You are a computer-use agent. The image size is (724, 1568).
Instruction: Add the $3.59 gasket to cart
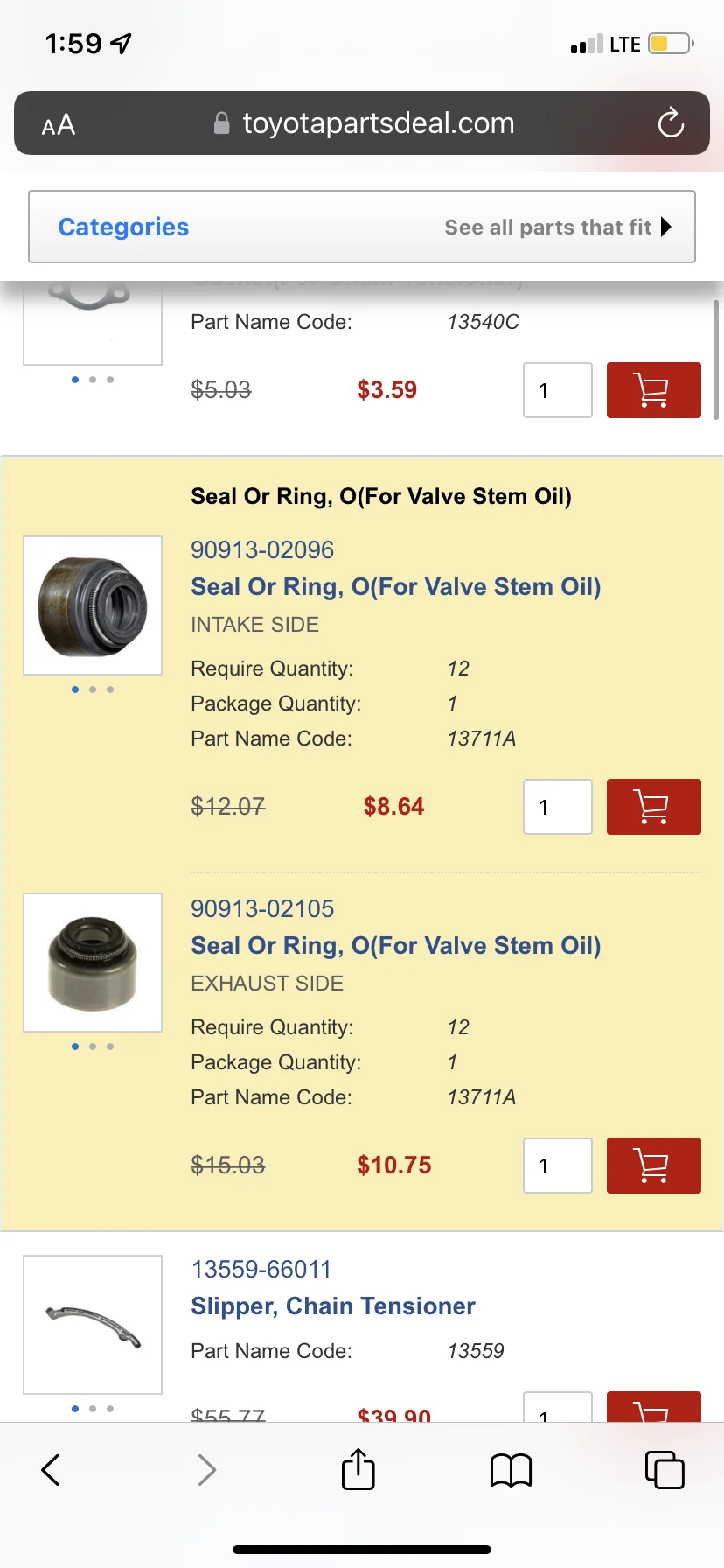point(653,390)
